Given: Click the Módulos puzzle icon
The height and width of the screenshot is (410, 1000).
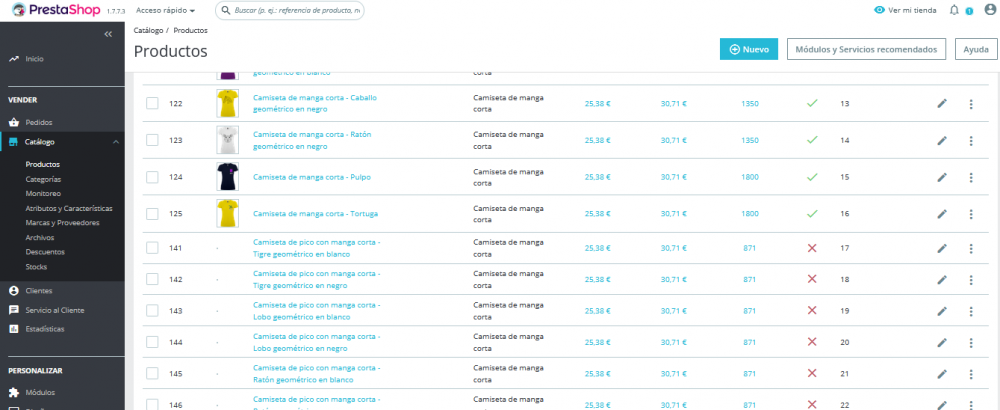Looking at the screenshot, I should coord(13,392).
